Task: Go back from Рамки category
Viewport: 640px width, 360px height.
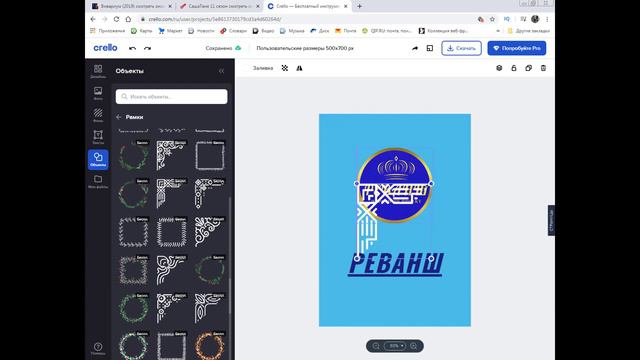Action: (x=118, y=117)
